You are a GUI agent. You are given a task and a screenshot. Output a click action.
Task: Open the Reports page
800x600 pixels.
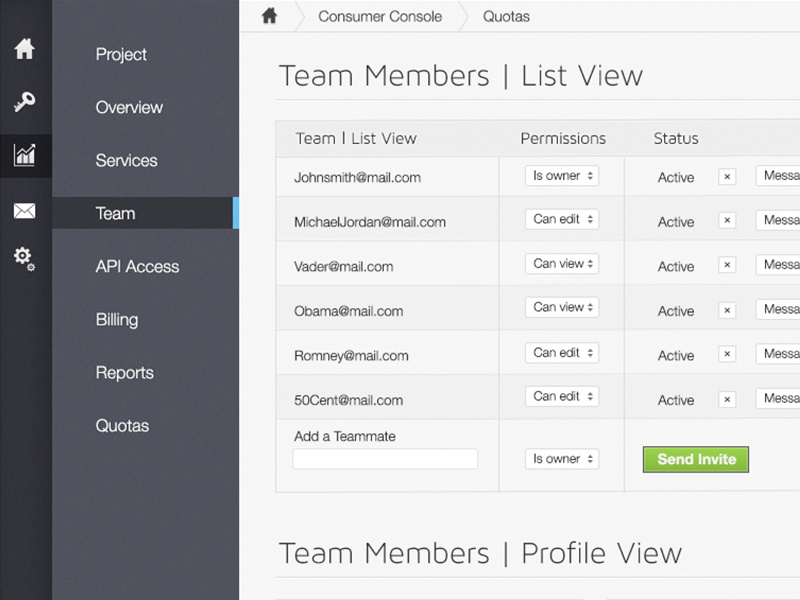(124, 372)
